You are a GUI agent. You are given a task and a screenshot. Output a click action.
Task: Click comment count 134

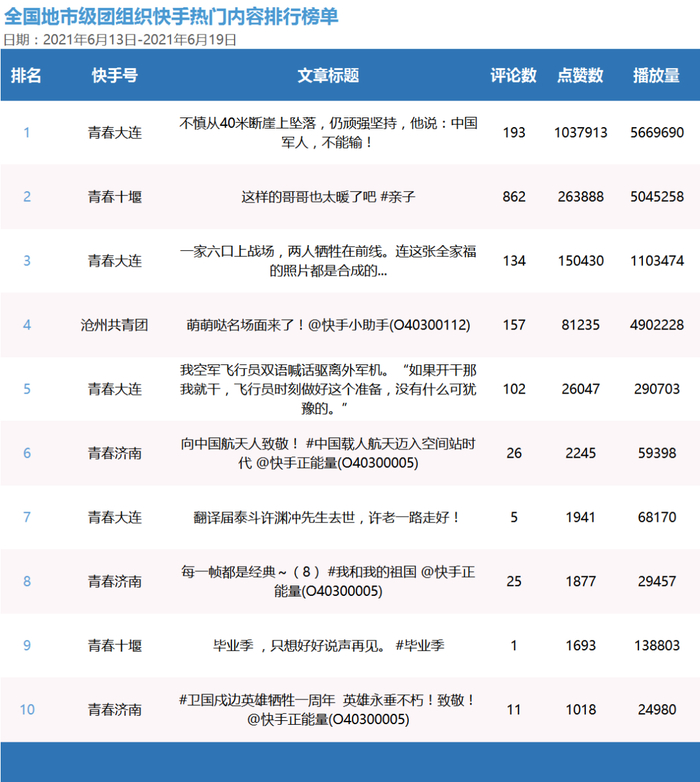[514, 261]
